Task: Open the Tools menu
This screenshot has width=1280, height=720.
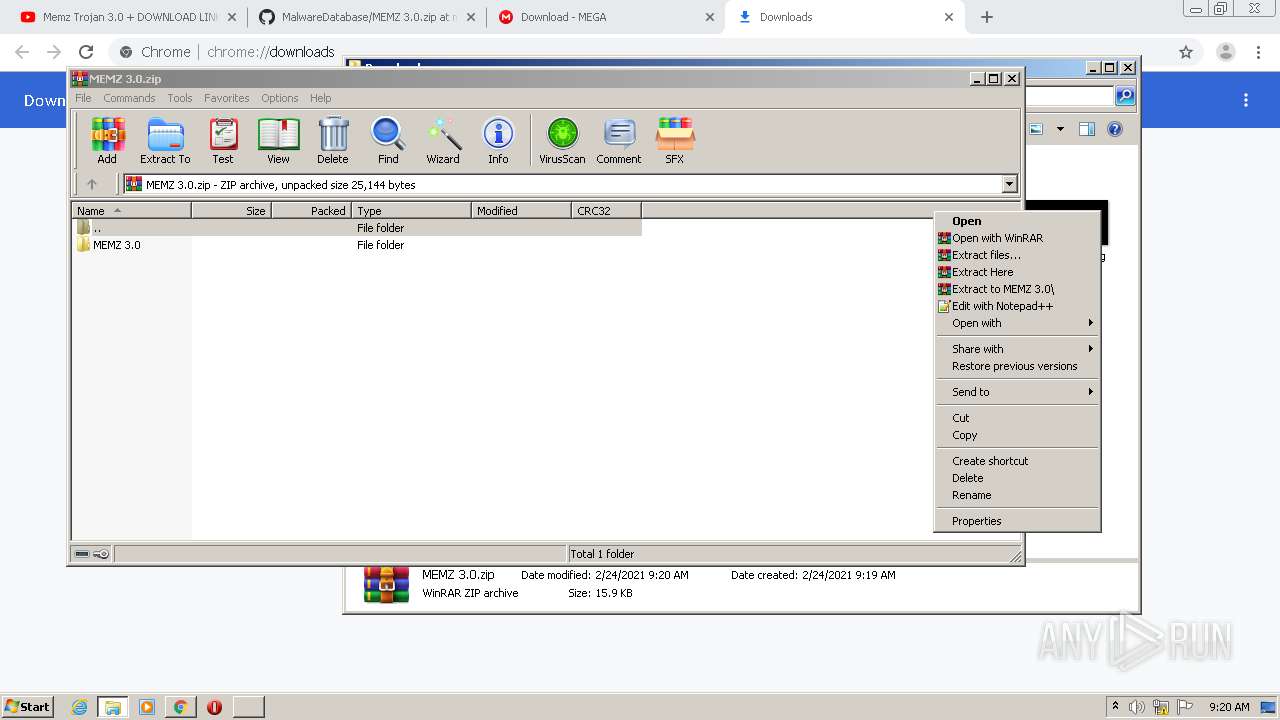Action: [180, 98]
